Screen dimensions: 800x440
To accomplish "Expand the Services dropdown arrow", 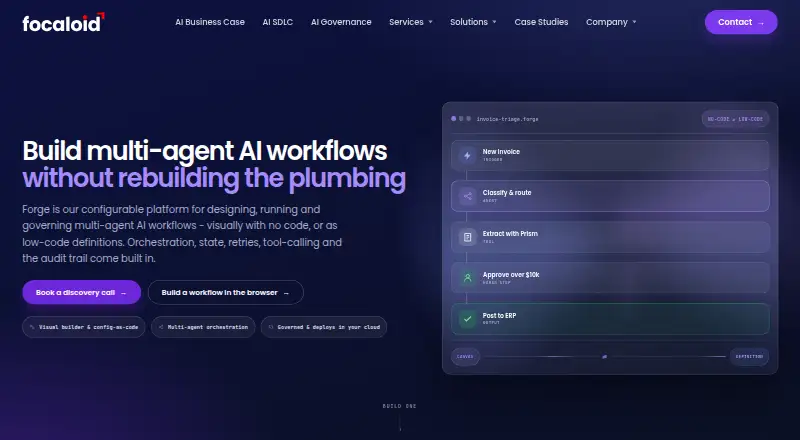I will tap(431, 22).
